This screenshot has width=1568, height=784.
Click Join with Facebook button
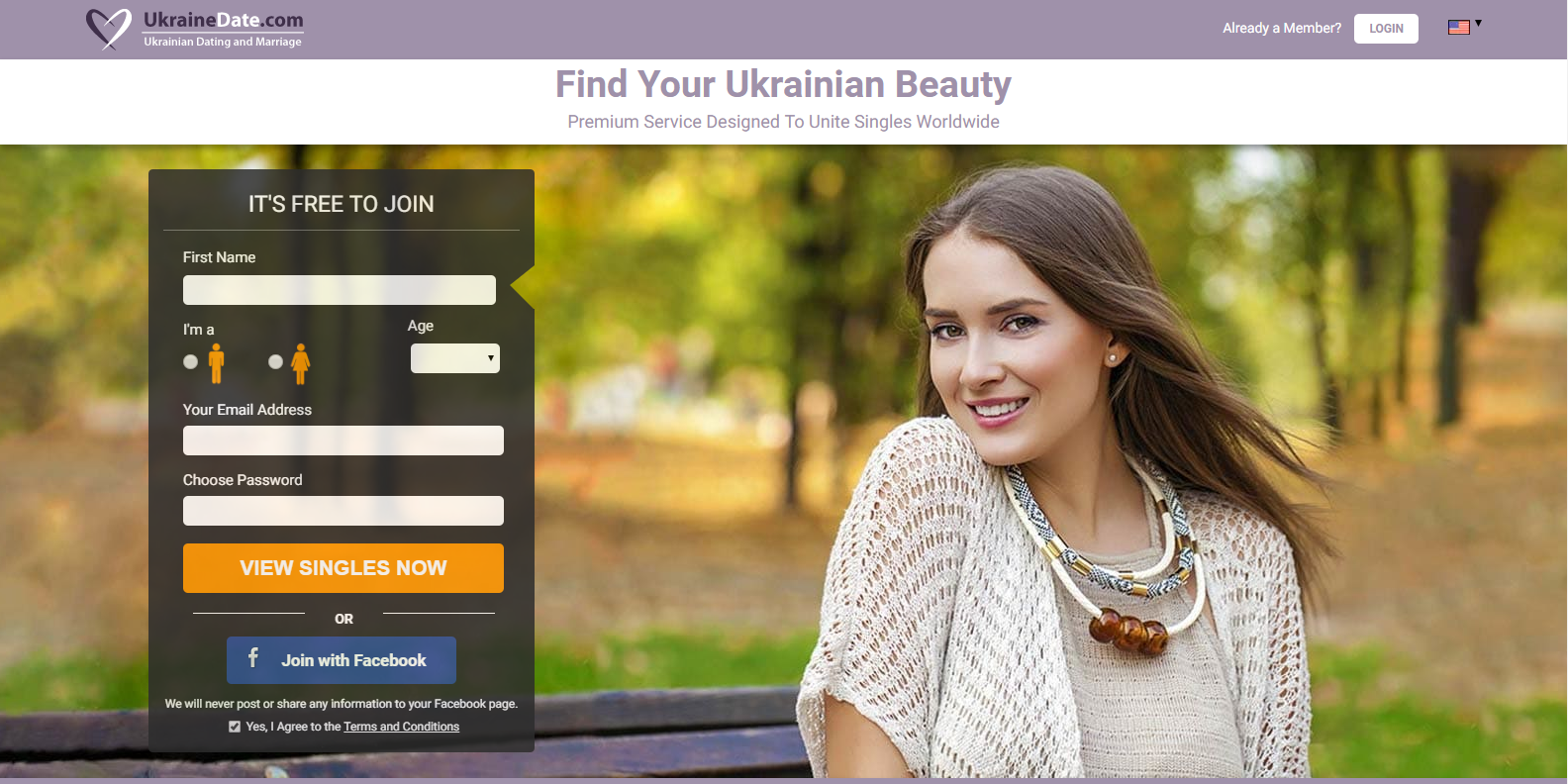pyautogui.click(x=342, y=660)
